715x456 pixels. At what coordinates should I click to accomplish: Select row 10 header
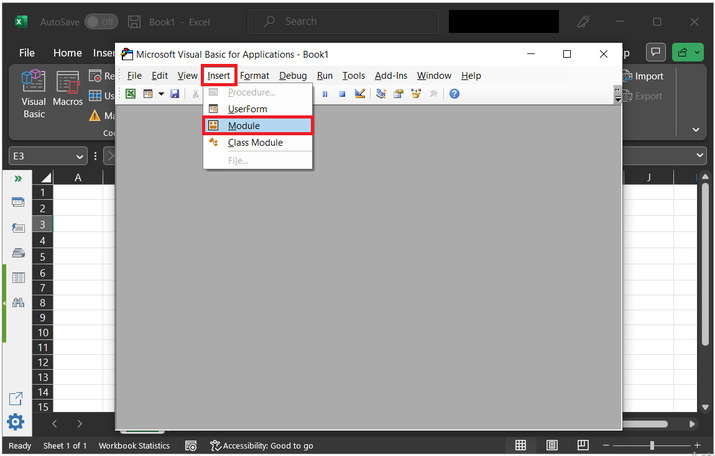[x=42, y=332]
